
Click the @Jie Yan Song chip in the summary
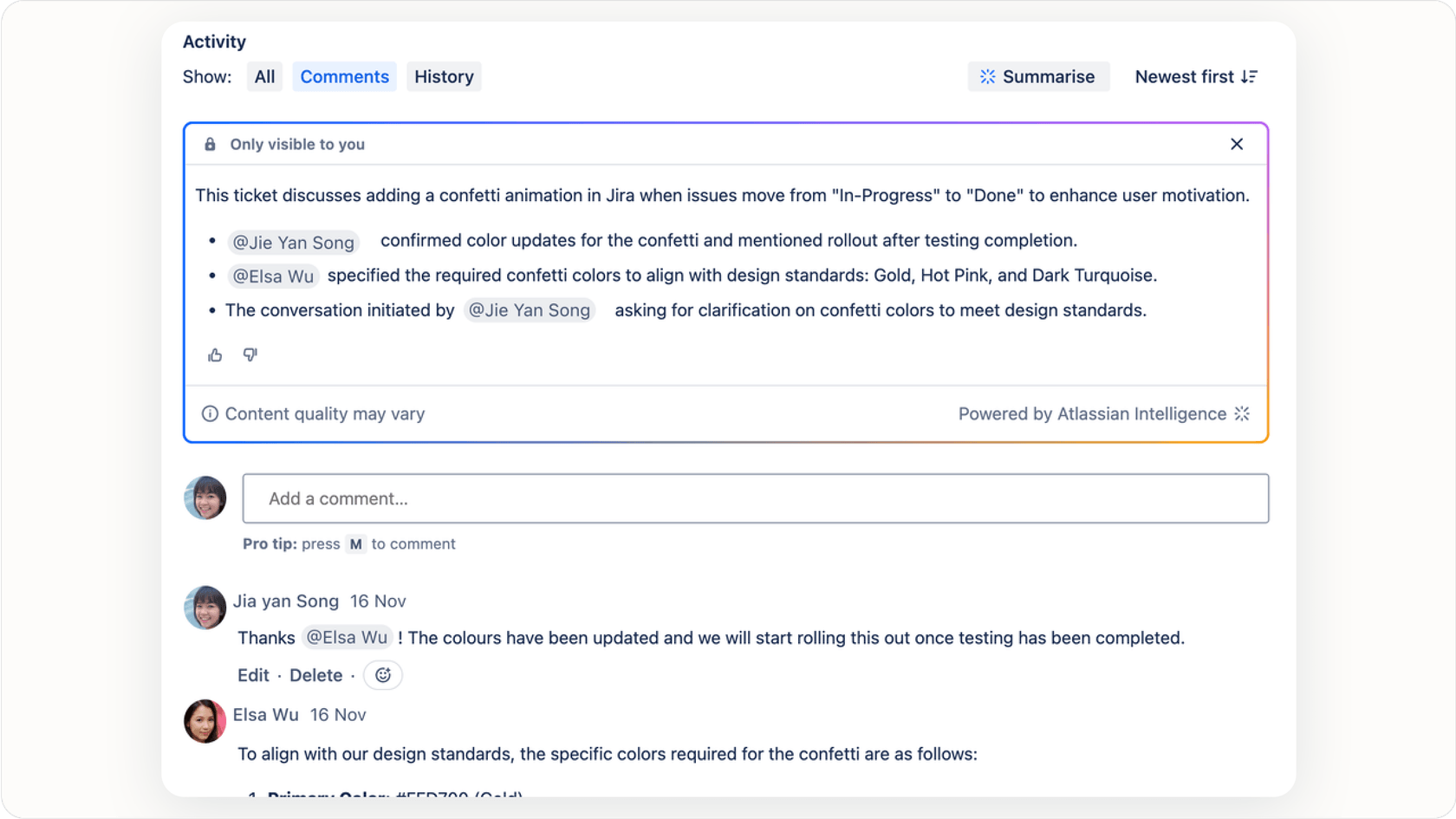[x=293, y=243]
